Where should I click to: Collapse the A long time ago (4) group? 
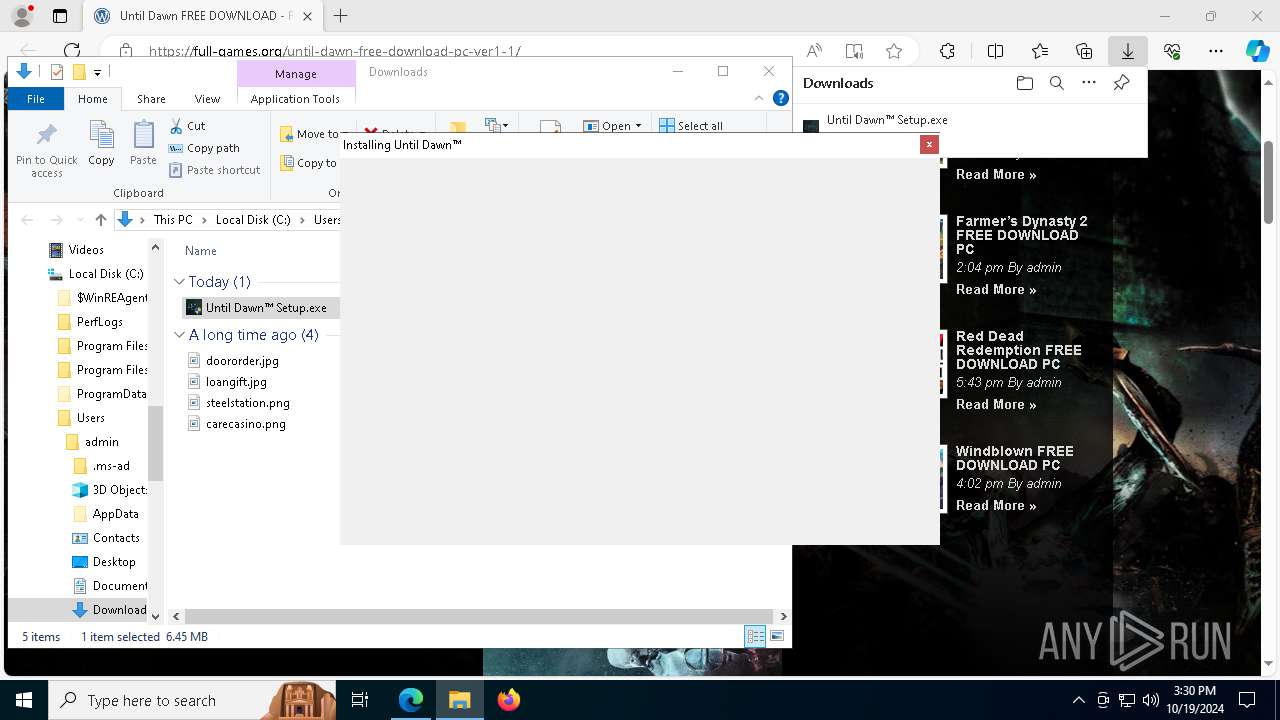click(x=179, y=335)
